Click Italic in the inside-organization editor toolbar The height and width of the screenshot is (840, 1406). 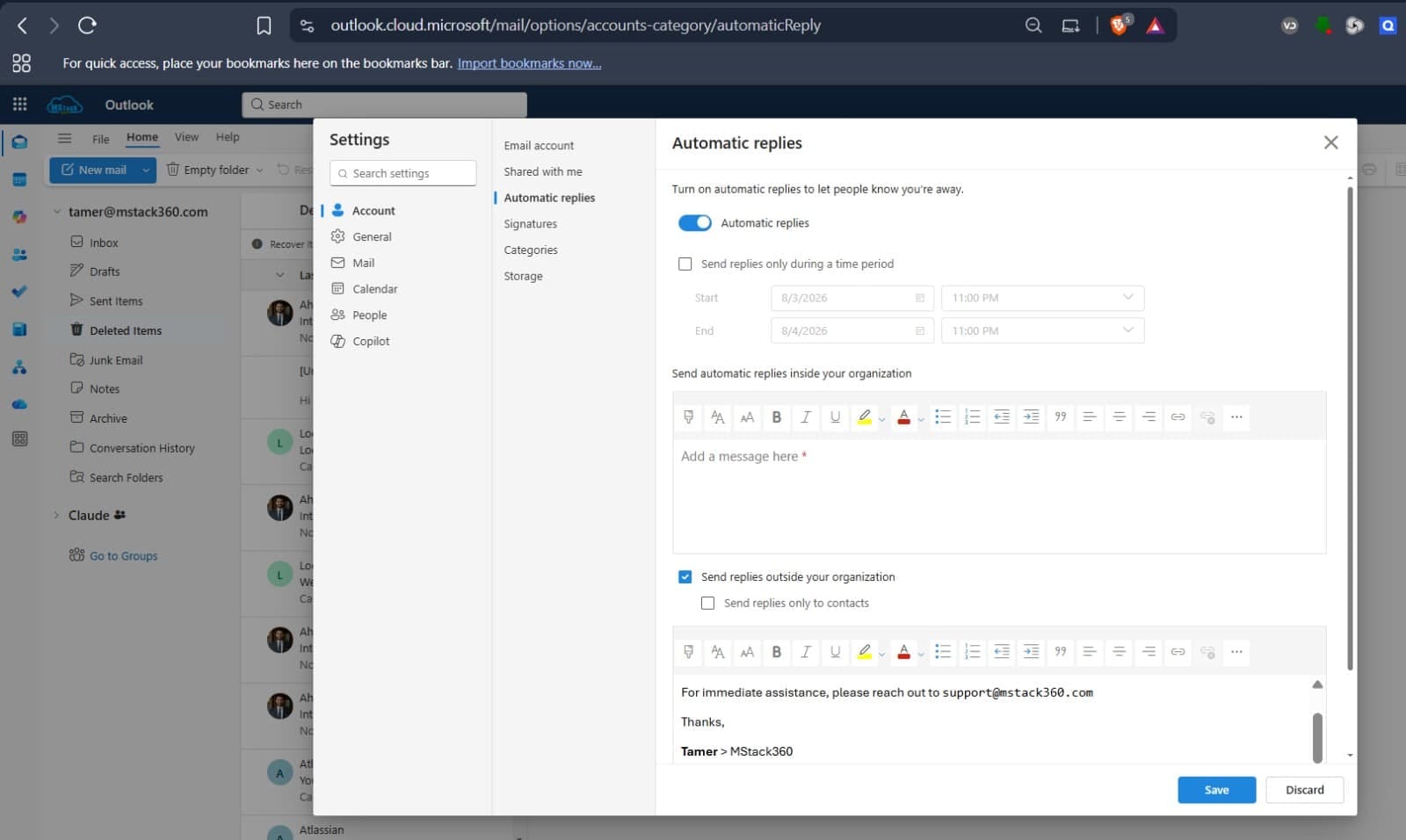(805, 417)
